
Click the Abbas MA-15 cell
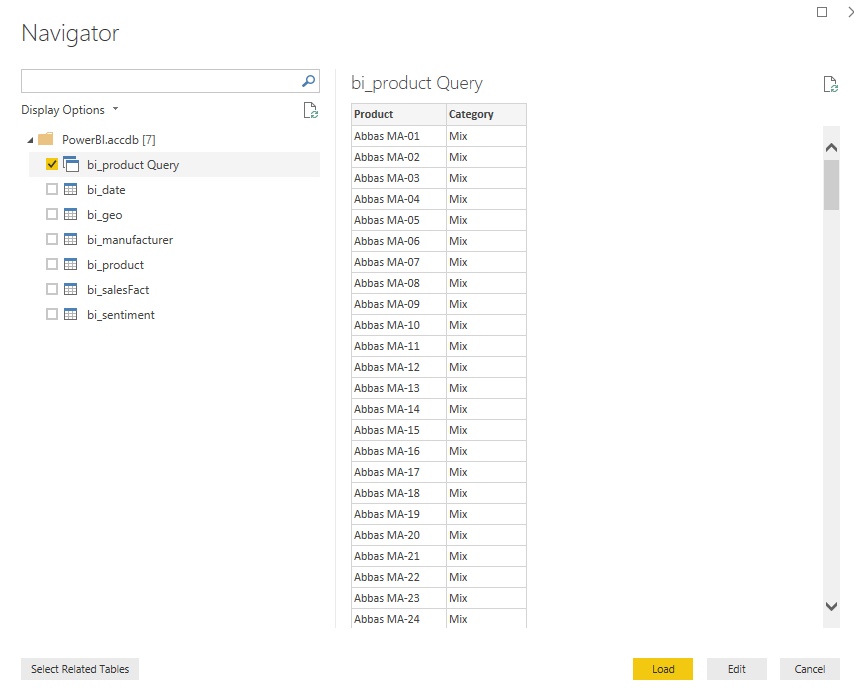399,430
